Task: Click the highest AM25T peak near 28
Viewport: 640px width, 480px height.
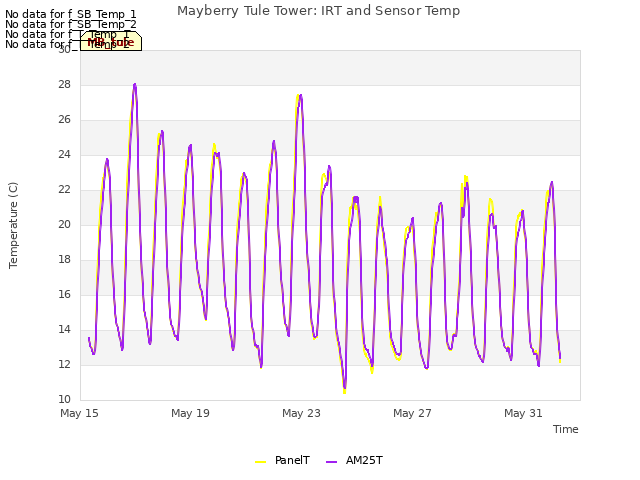Action: 135,84
